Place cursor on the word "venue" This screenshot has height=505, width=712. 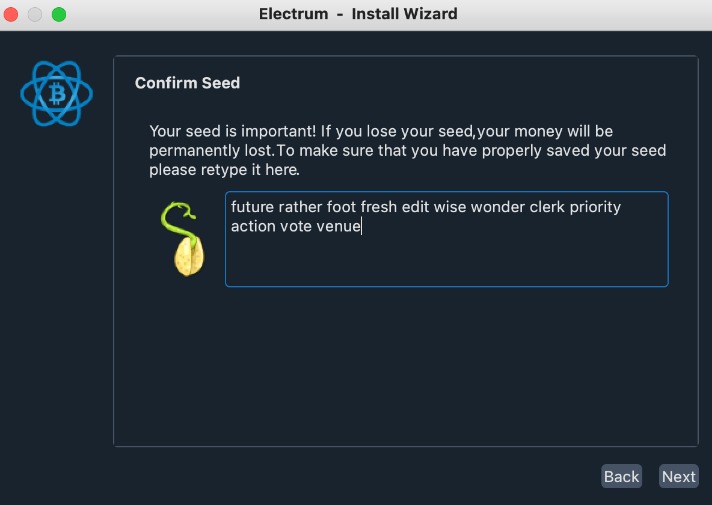[x=339, y=227]
